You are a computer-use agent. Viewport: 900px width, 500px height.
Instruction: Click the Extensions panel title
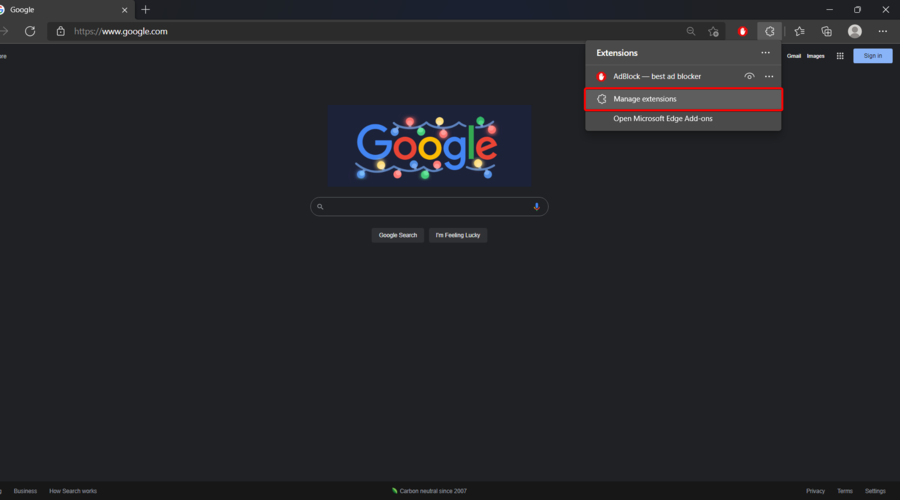[617, 53]
